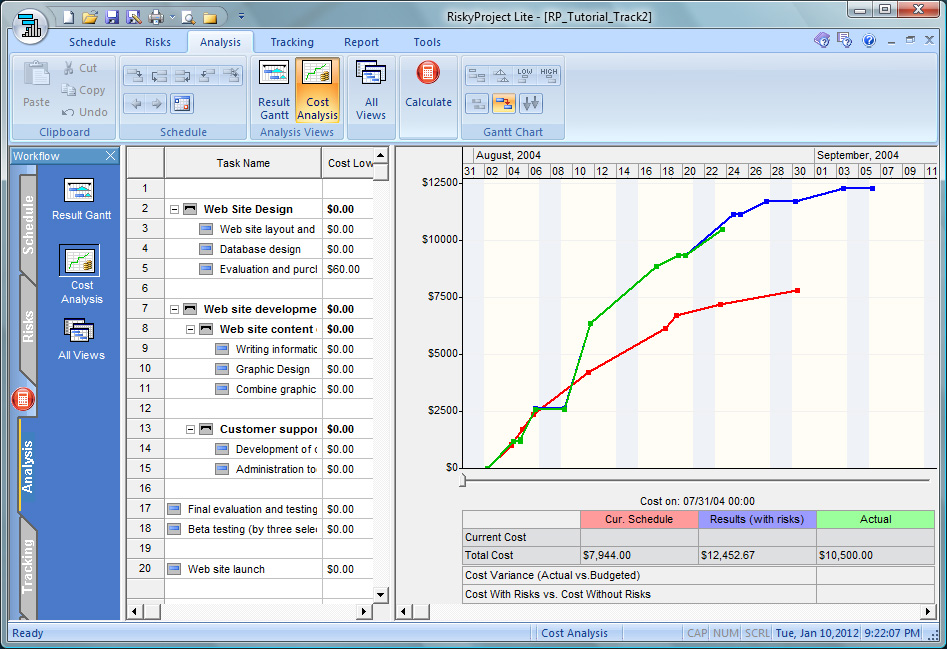The height and width of the screenshot is (649, 947).
Task: Switch to the Report ribbon tab
Action: click(x=361, y=42)
